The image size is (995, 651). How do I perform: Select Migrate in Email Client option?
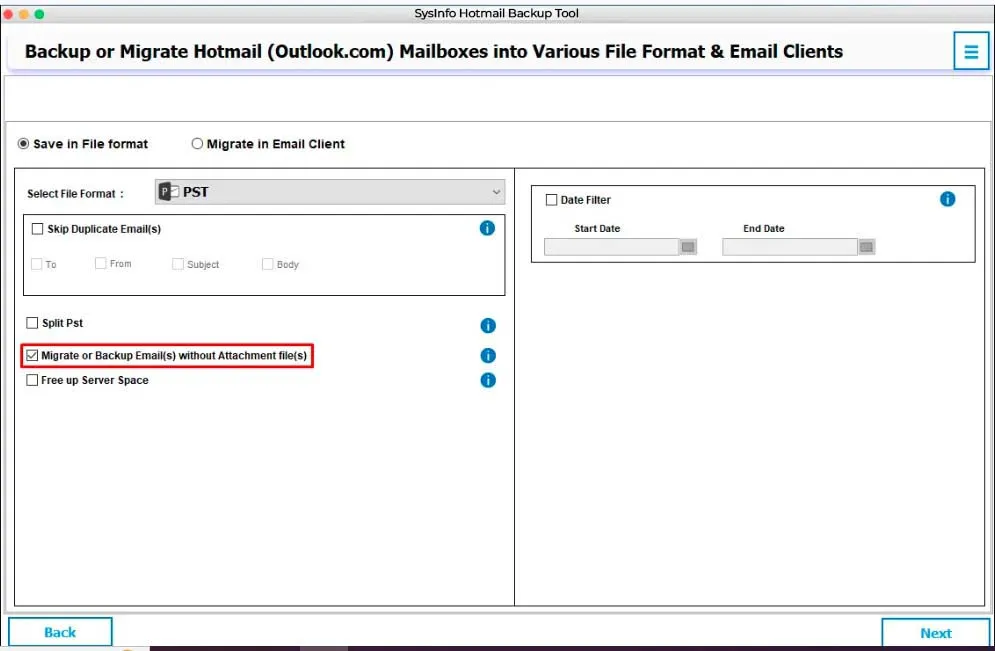[197, 144]
